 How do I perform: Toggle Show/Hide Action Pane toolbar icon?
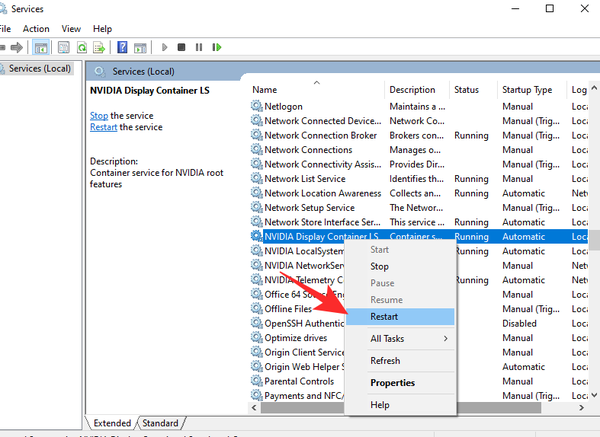(x=140, y=47)
